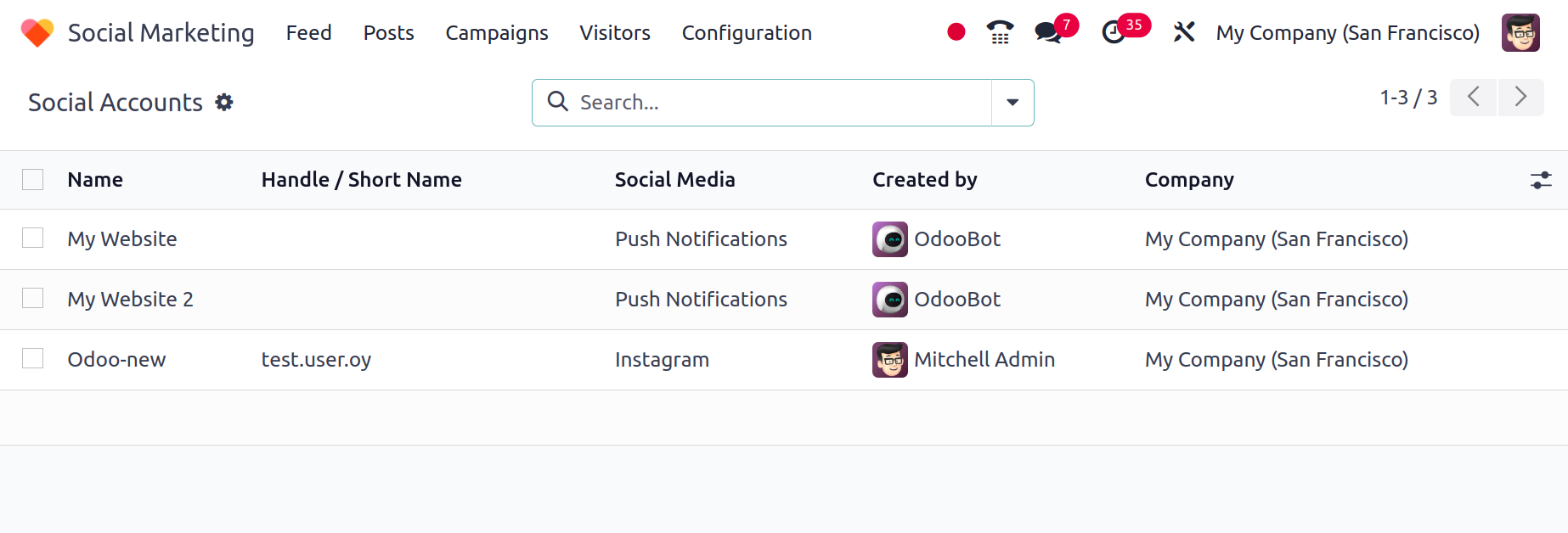Viewport: 1568px width, 533px height.
Task: Go to next page of records
Action: point(1520,98)
